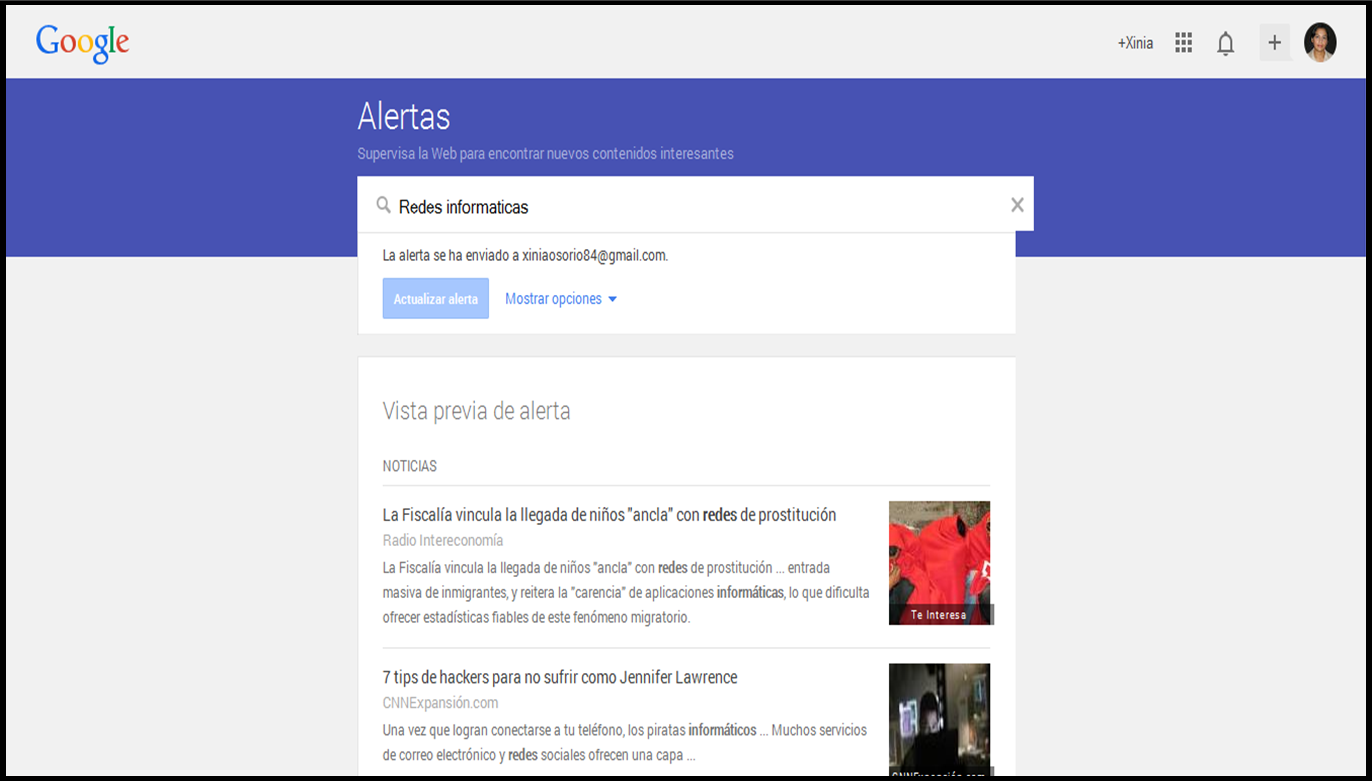Click into the Redes informaticas search field

695,205
